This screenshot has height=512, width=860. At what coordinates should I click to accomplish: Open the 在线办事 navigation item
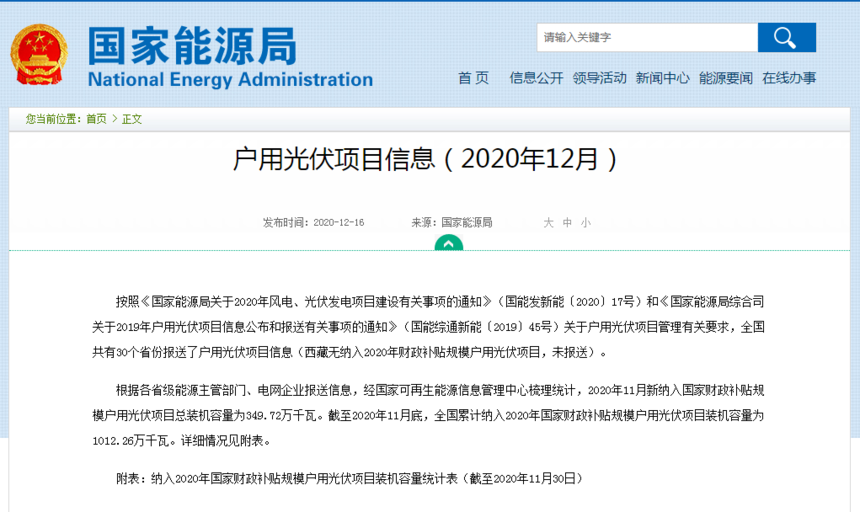tap(789, 78)
